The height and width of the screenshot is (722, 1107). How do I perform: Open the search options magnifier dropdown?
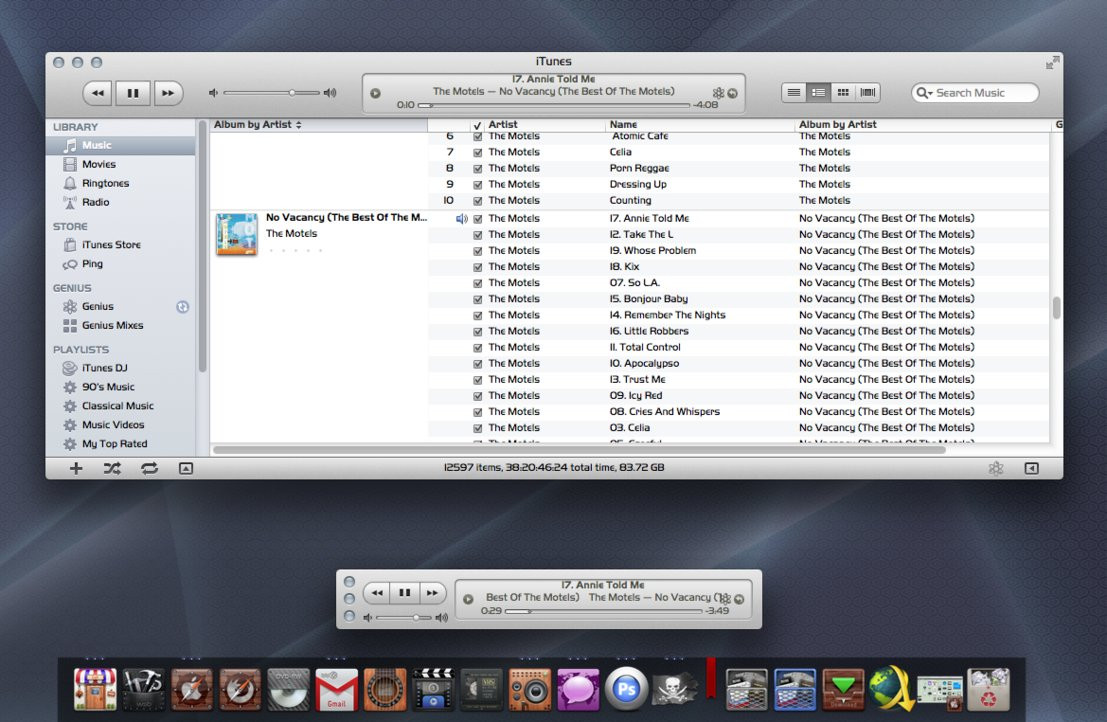coord(924,92)
